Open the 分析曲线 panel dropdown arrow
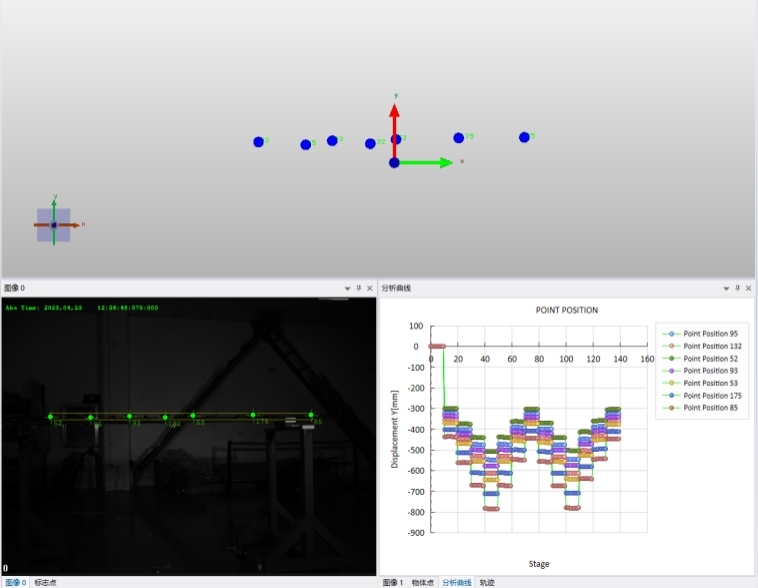 (727, 288)
